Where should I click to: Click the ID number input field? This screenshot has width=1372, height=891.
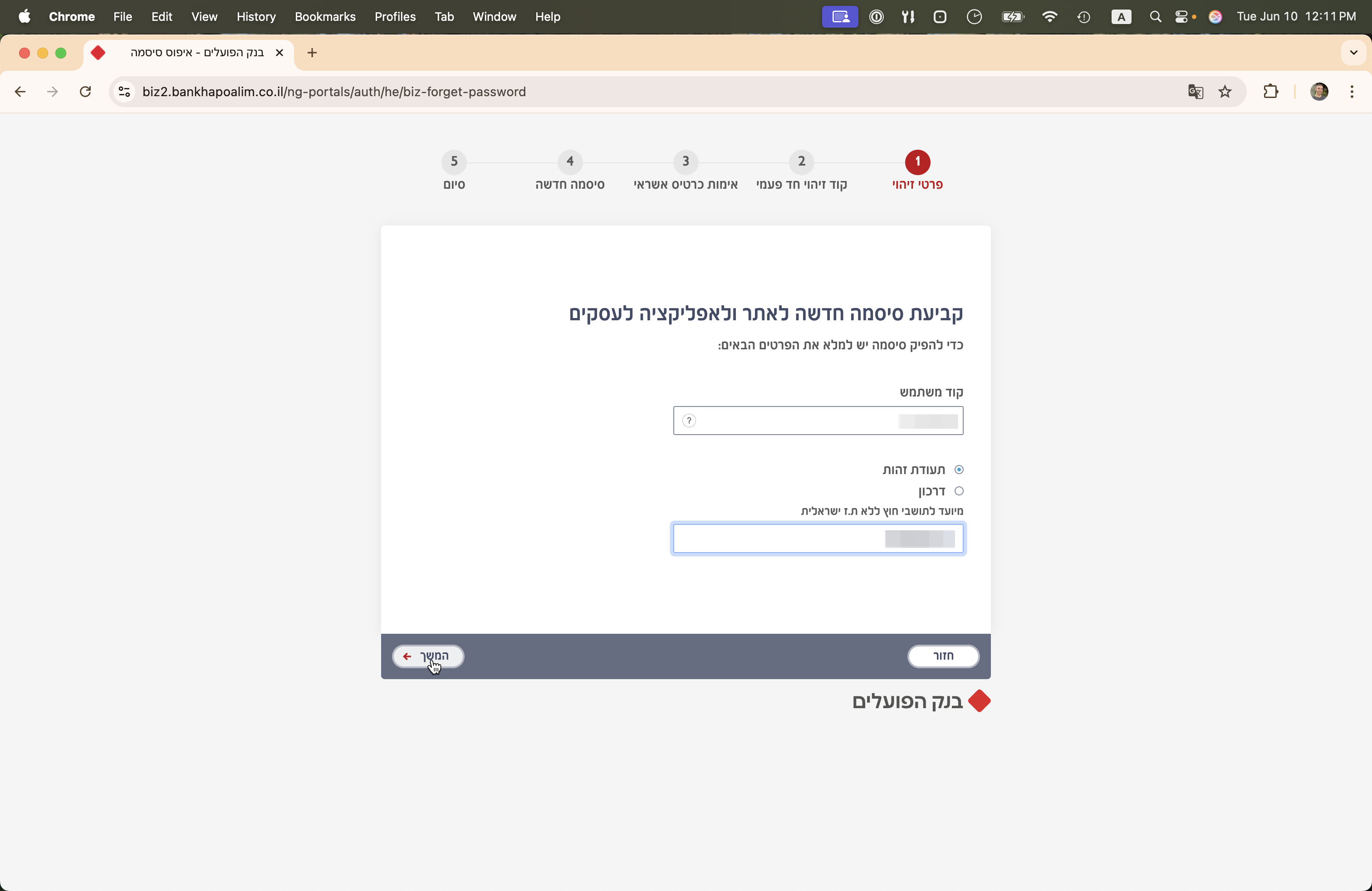pos(818,539)
